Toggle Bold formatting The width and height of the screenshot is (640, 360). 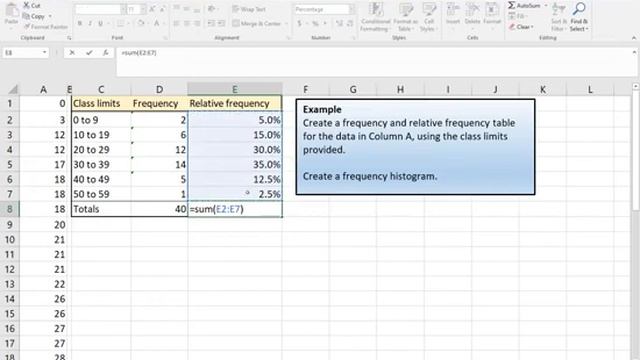[80, 24]
